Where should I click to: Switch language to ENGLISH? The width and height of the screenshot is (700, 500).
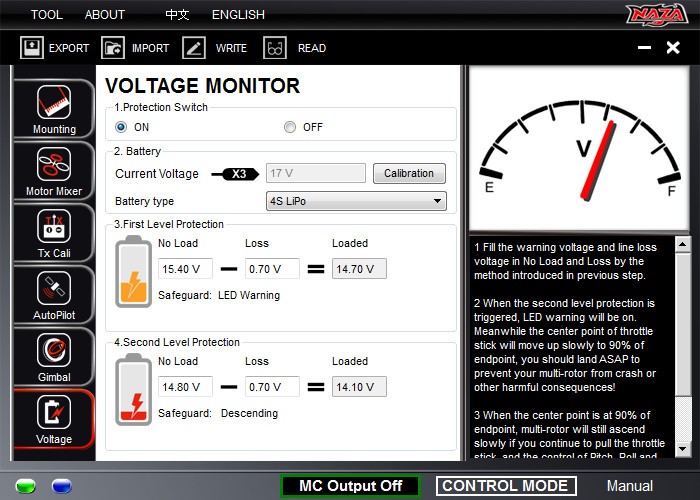238,15
